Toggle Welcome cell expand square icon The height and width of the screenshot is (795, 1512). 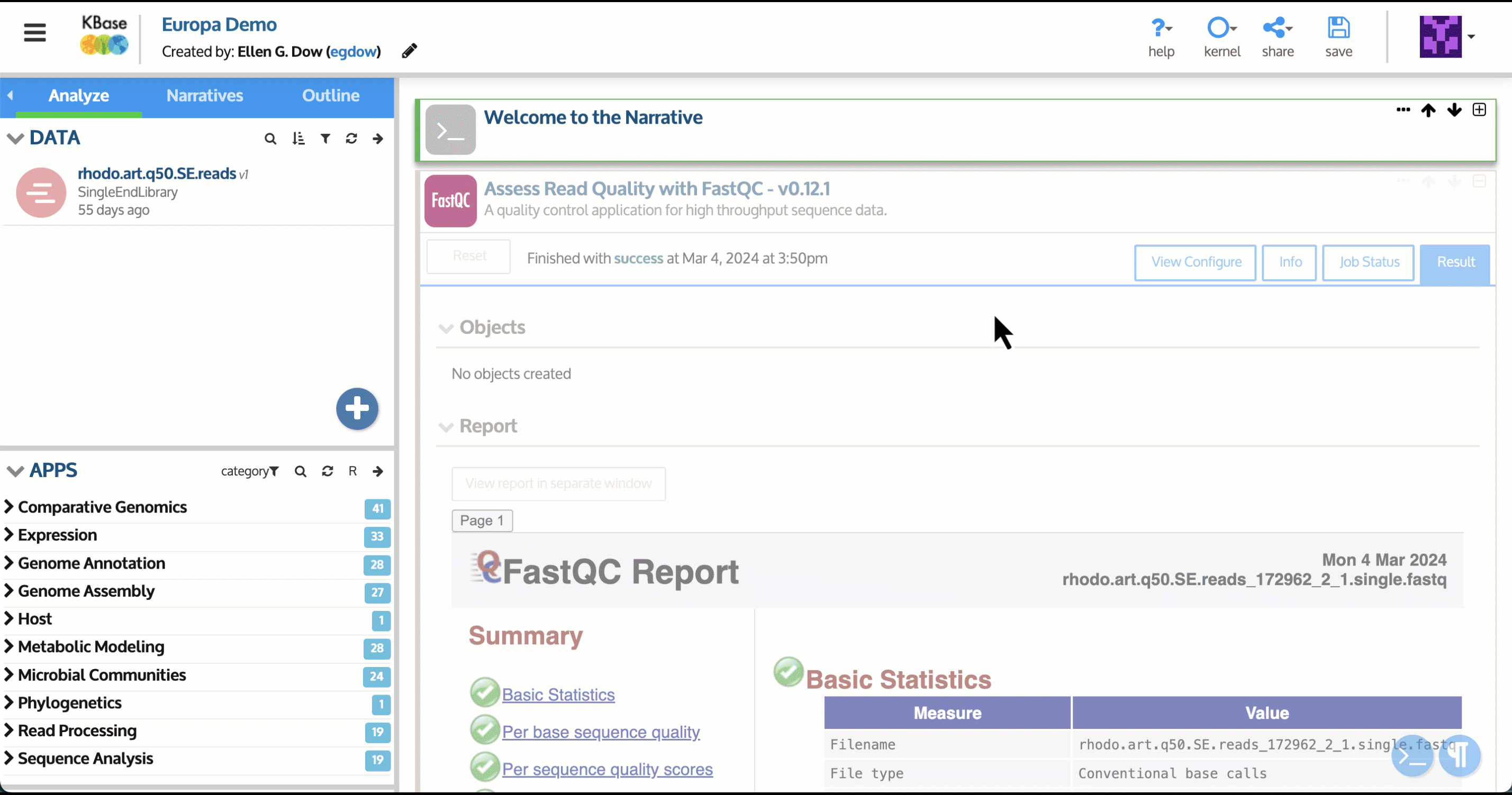click(x=1479, y=111)
